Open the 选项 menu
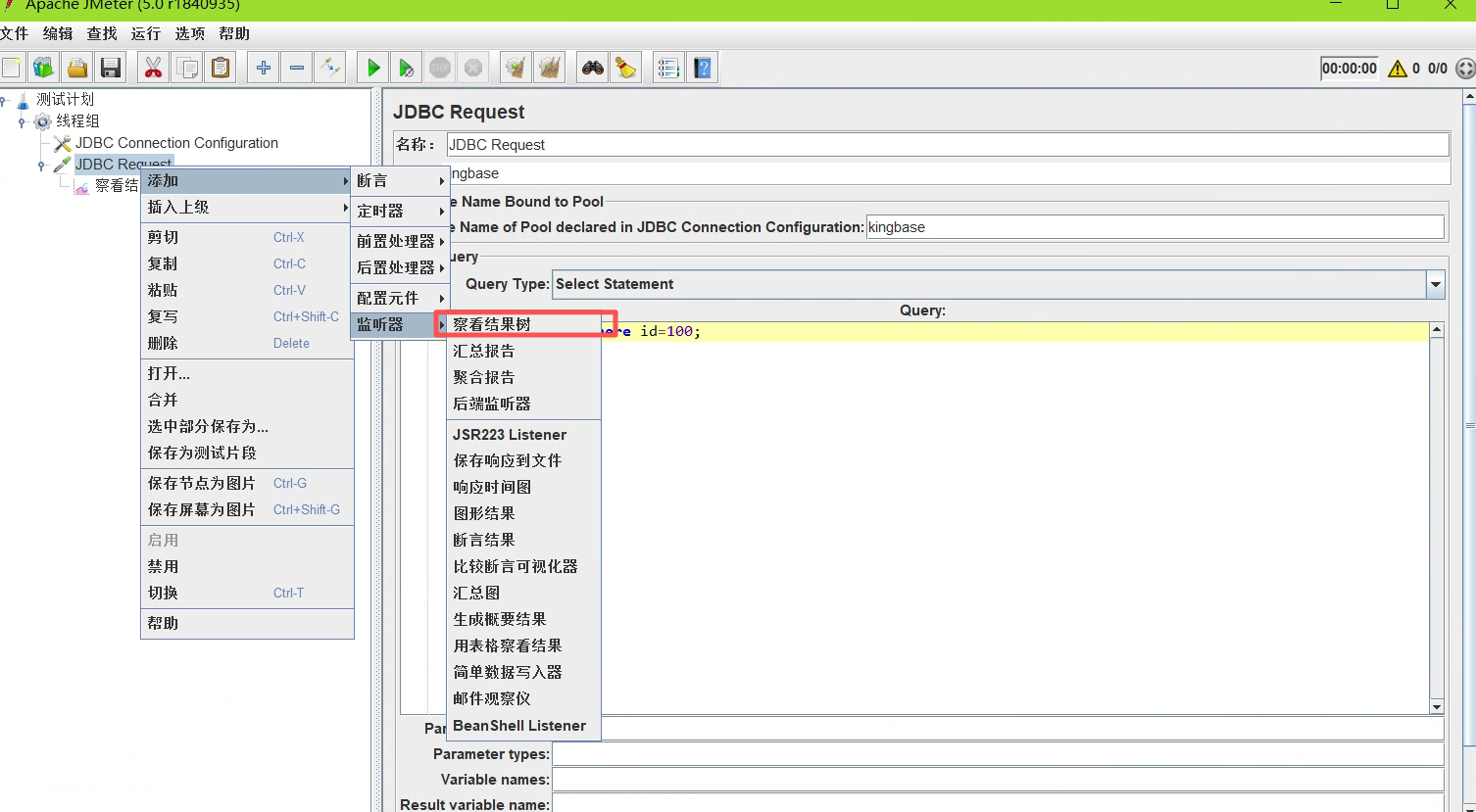This screenshot has width=1476, height=812. pyautogui.click(x=190, y=33)
